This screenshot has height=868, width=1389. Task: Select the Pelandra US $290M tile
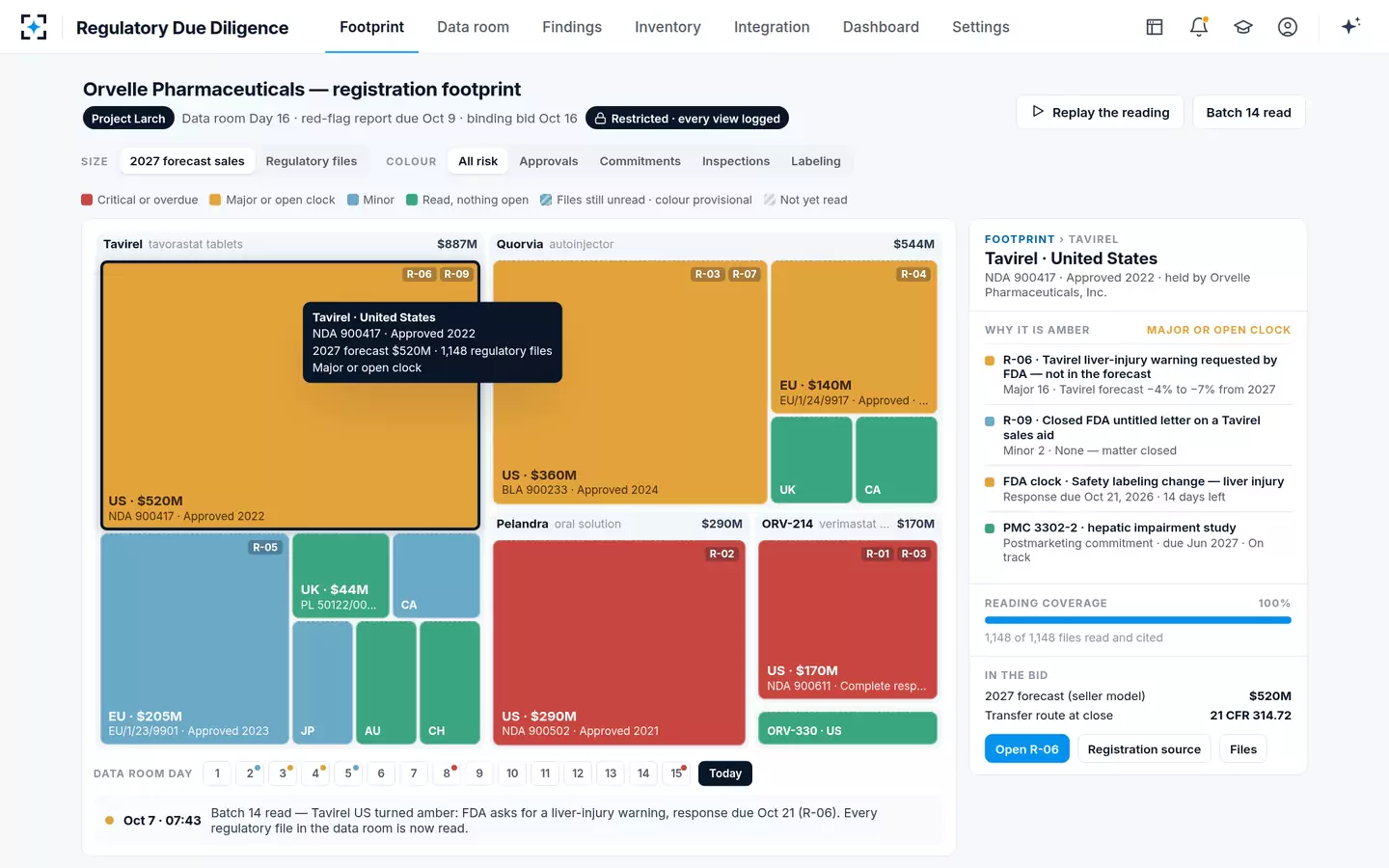click(x=619, y=642)
